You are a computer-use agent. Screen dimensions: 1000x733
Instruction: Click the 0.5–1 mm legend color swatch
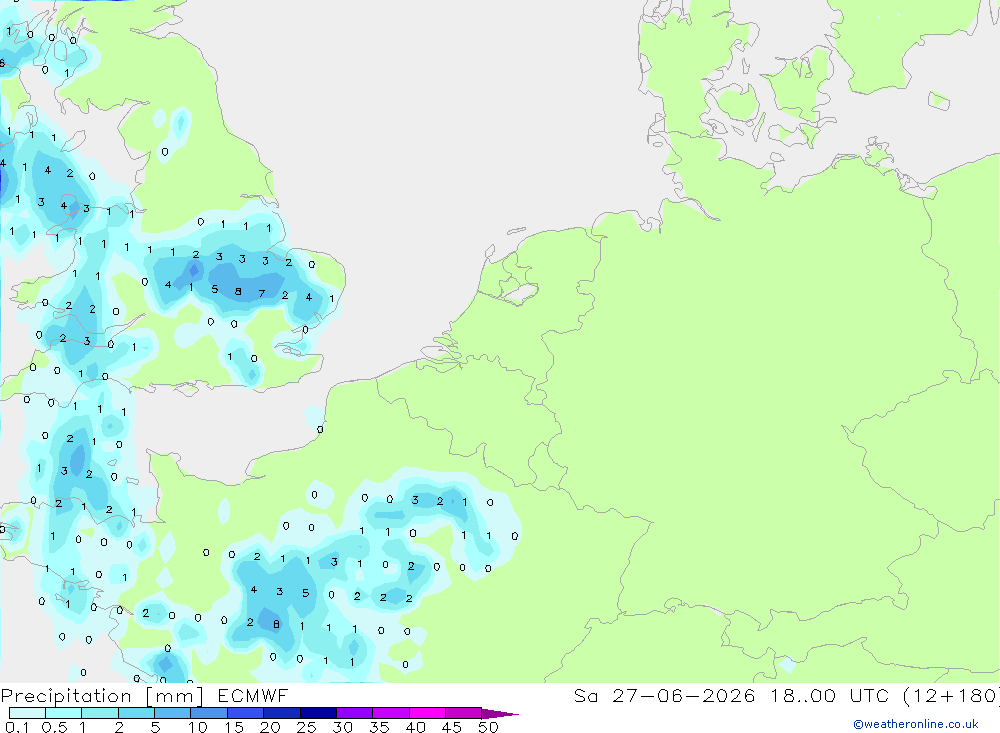[x=64, y=713]
